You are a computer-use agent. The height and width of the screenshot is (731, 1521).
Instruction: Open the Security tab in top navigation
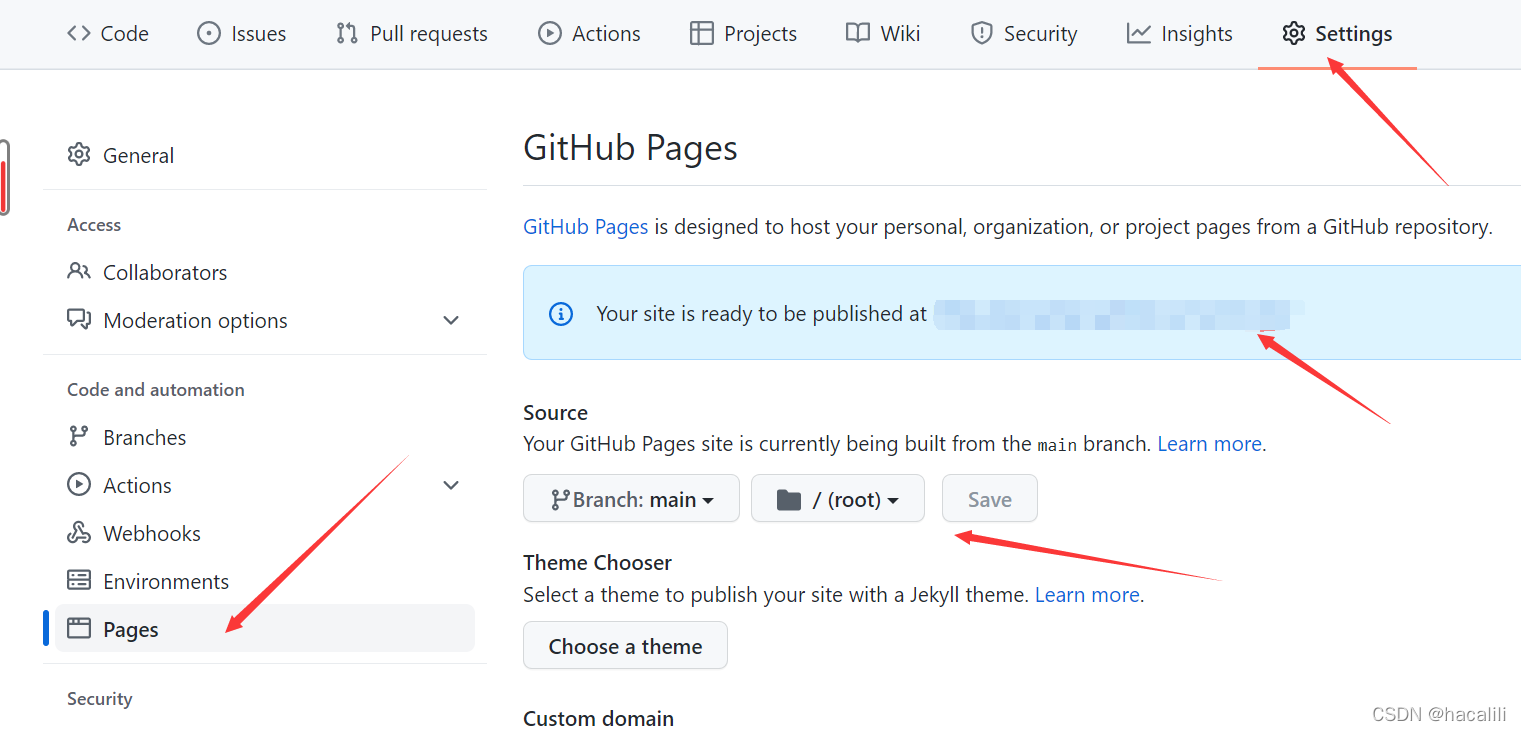tap(1024, 33)
